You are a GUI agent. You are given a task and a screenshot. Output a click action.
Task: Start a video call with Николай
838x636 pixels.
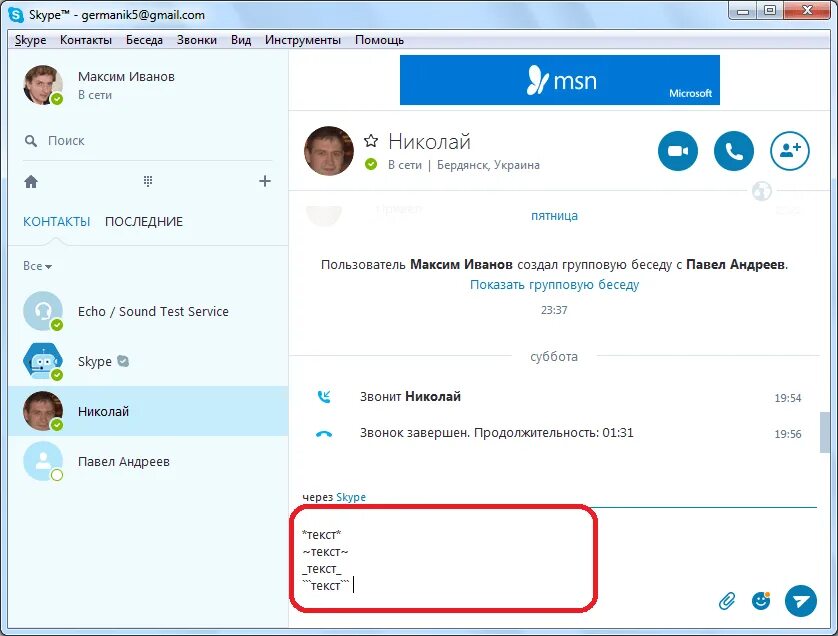click(x=678, y=151)
